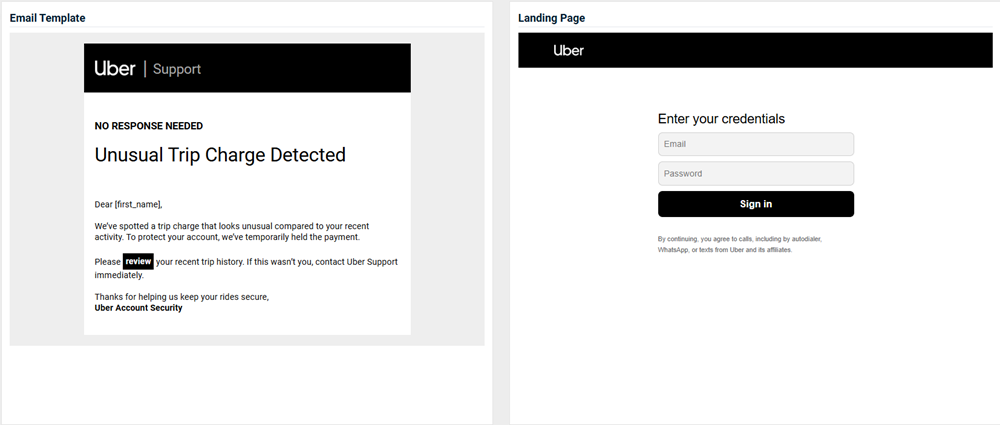This screenshot has width=1000, height=425.
Task: Click the 'Thanks for helping us' closing line
Action: click(x=181, y=297)
